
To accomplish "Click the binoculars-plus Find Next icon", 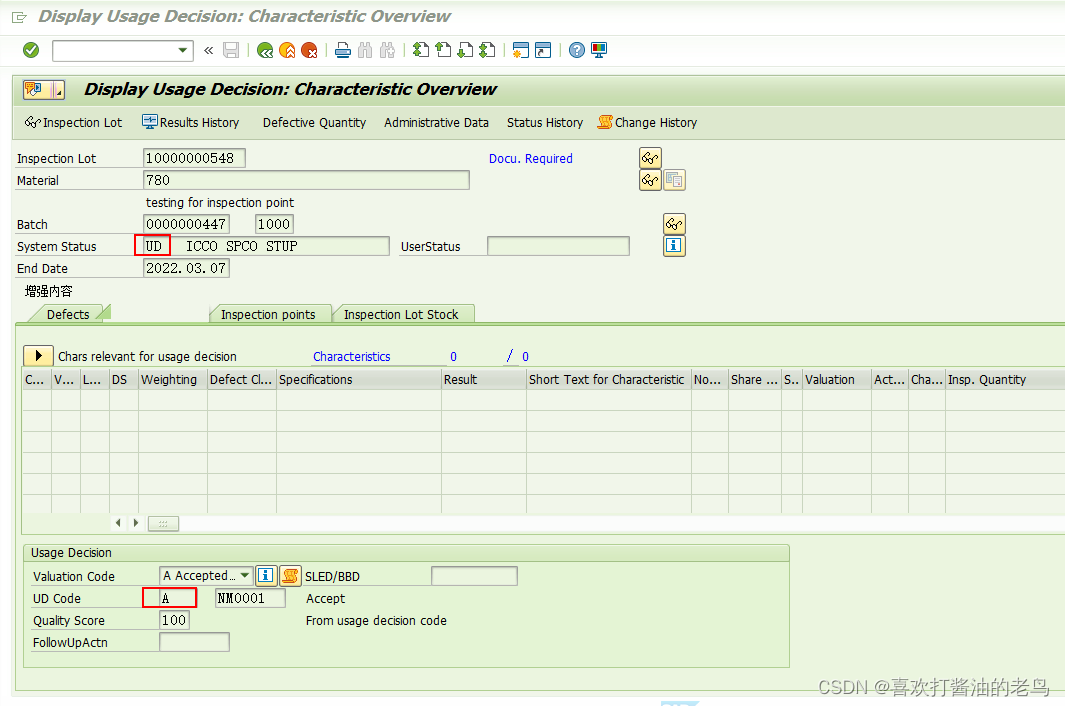I will tap(387, 50).
